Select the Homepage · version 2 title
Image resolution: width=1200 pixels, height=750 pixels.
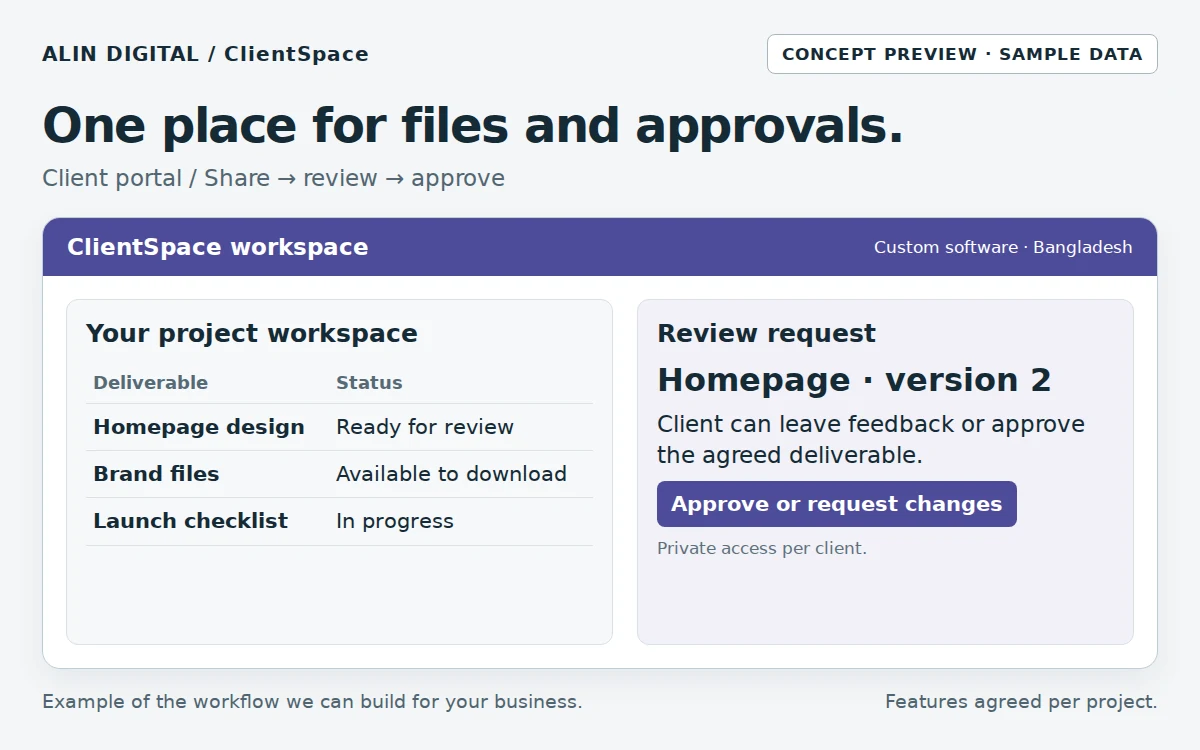tap(854, 380)
